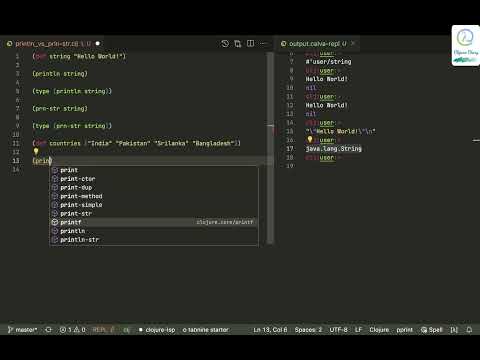480x360 pixels.
Task: Change file encoding via 'UTF-8'
Action: pos(338,330)
